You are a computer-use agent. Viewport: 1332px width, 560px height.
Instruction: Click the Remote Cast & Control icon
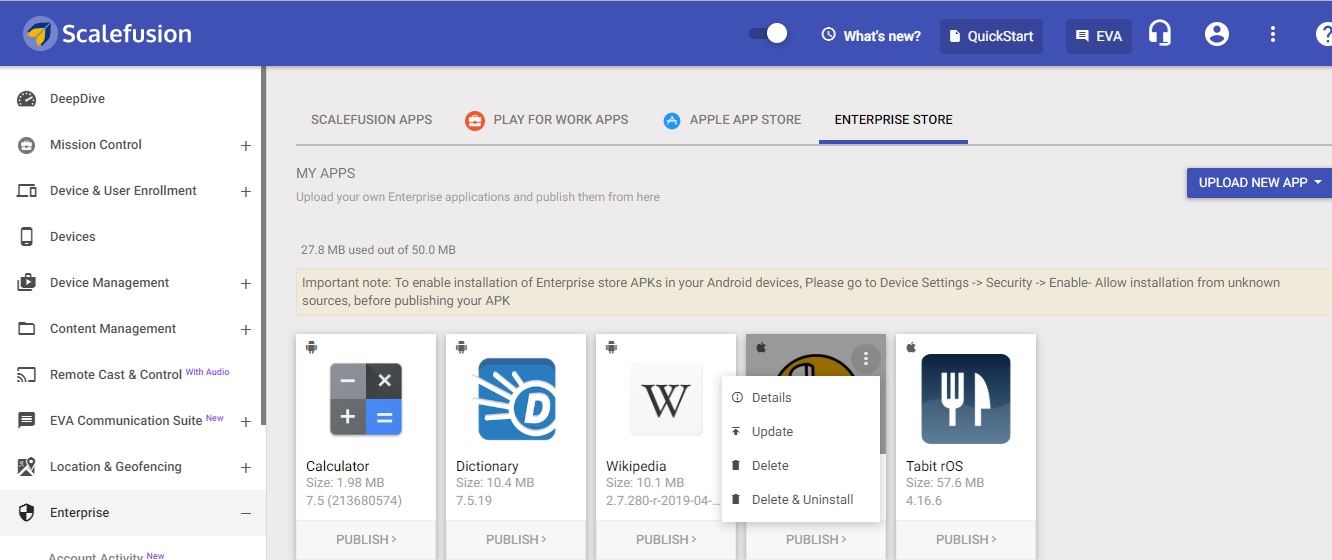pos(27,375)
